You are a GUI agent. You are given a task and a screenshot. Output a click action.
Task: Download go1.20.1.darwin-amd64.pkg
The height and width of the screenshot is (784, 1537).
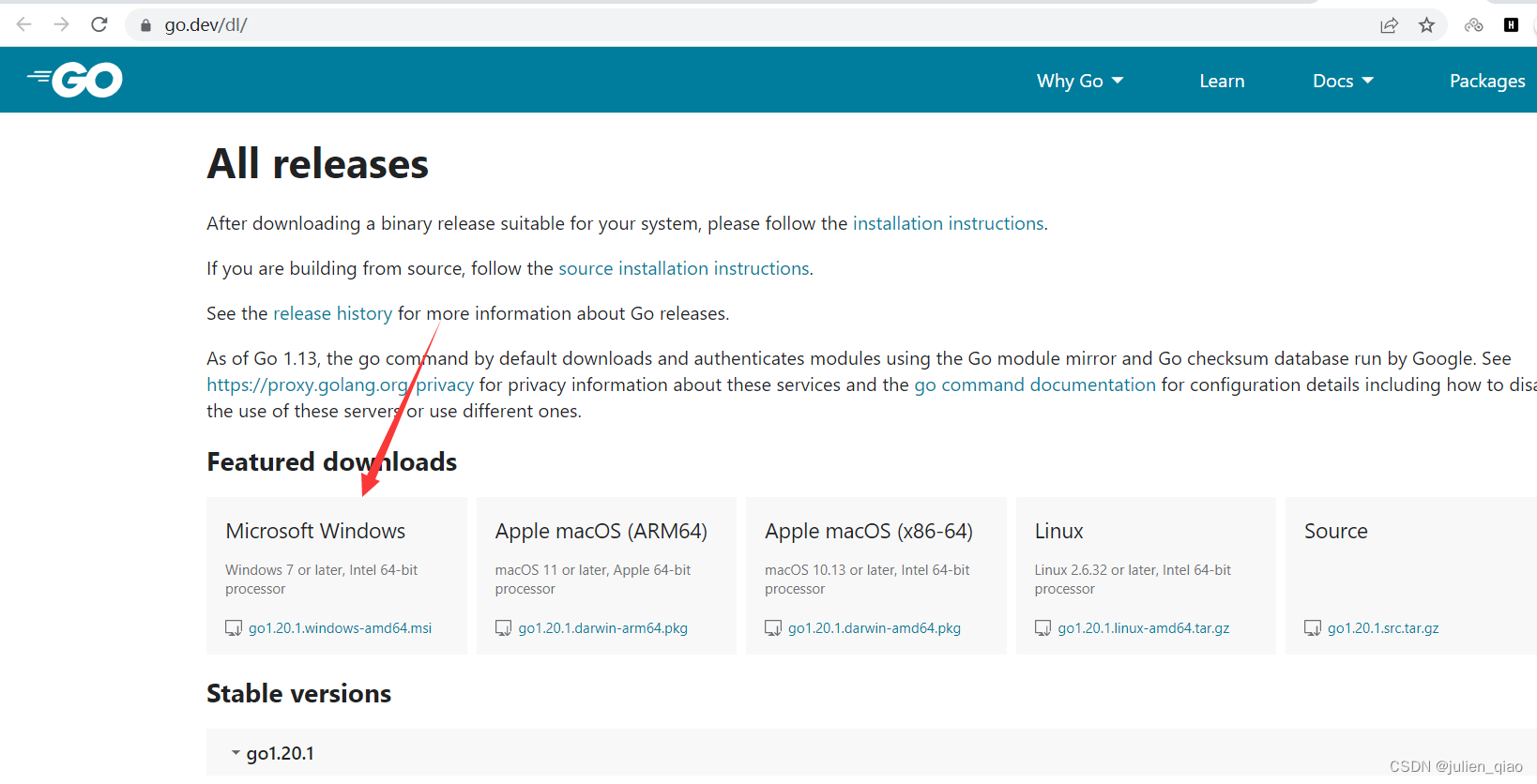tap(874, 628)
